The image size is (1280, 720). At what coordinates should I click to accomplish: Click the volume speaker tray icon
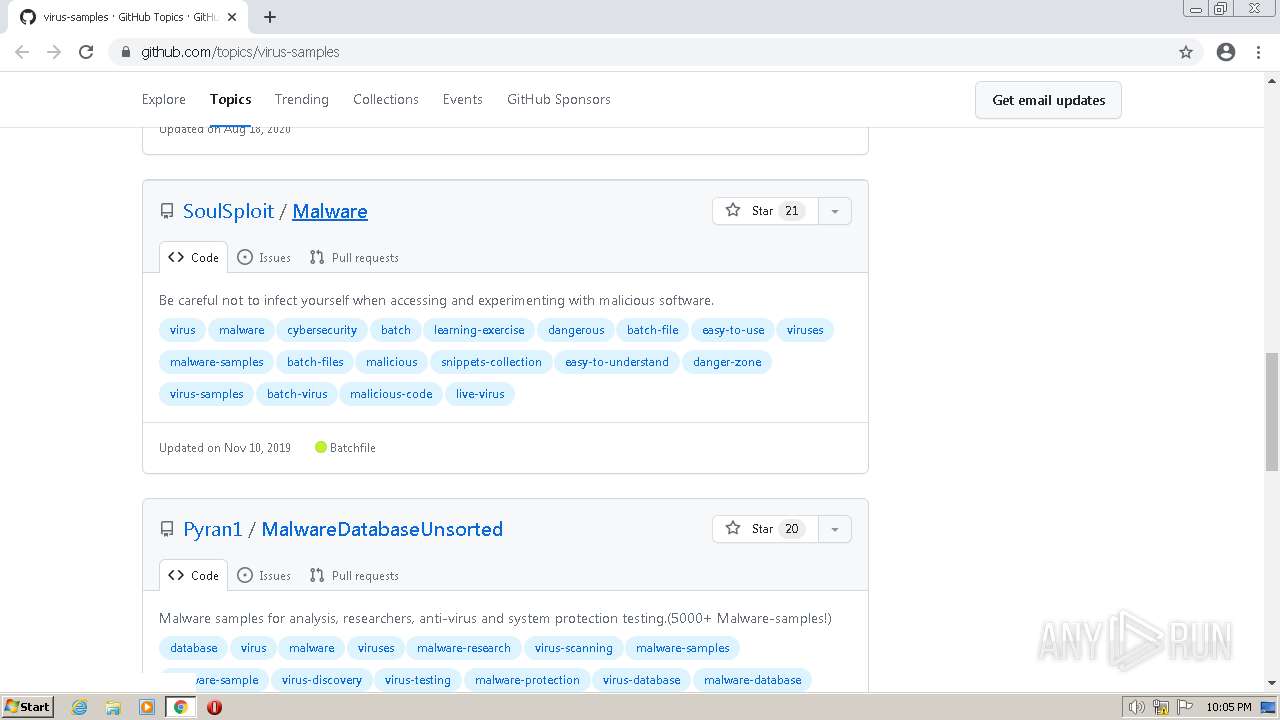[1137, 707]
